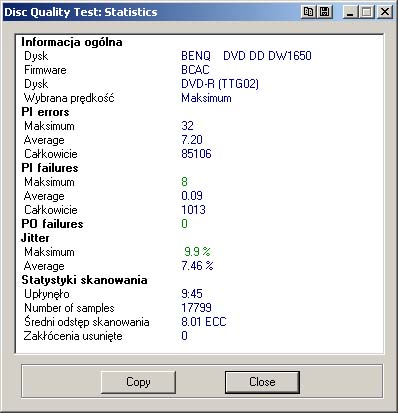Click PI errors average value '7.20'
The height and width of the screenshot is (413, 398).
(192, 140)
